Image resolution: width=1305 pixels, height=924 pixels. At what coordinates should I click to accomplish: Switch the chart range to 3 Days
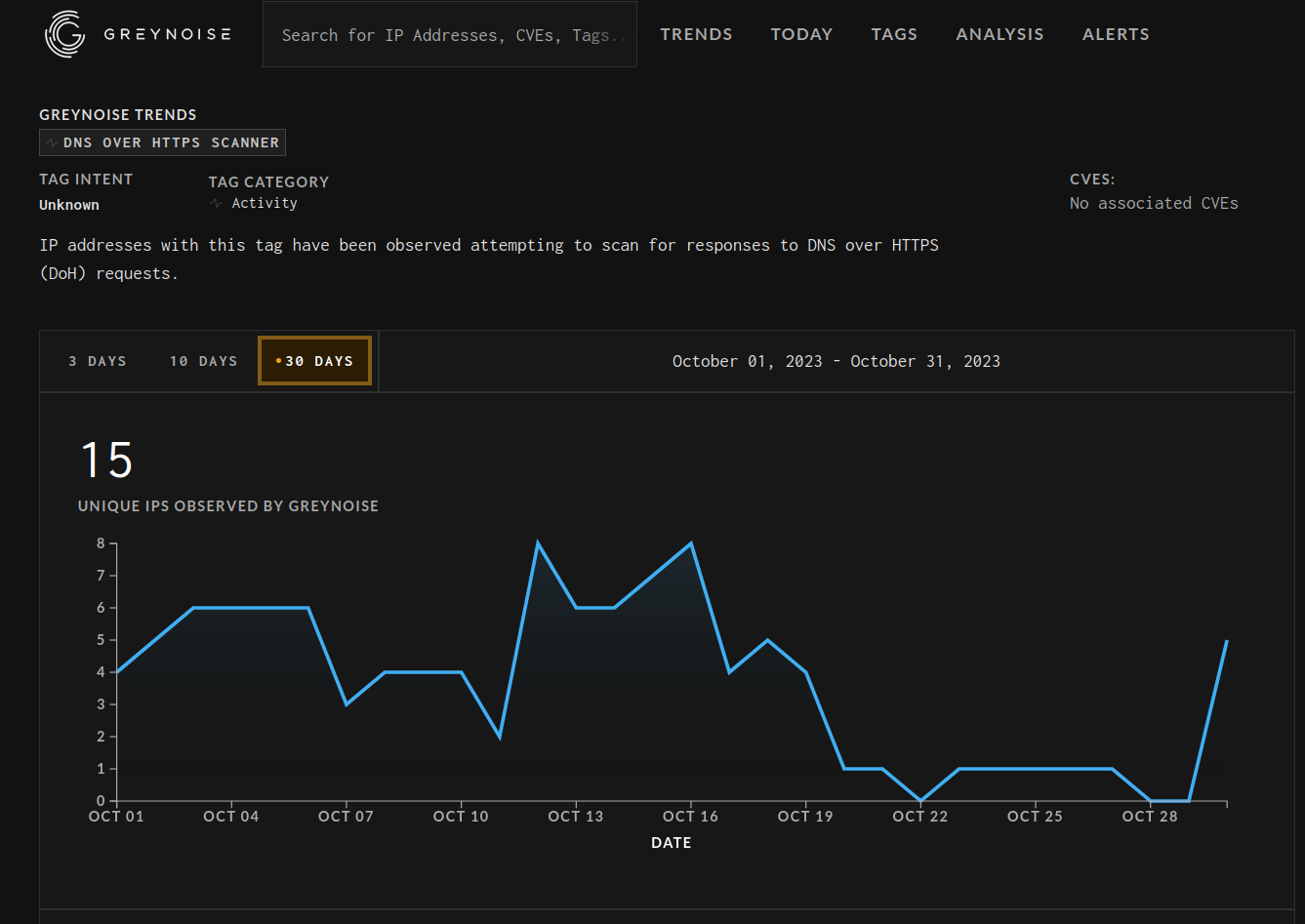coord(98,361)
